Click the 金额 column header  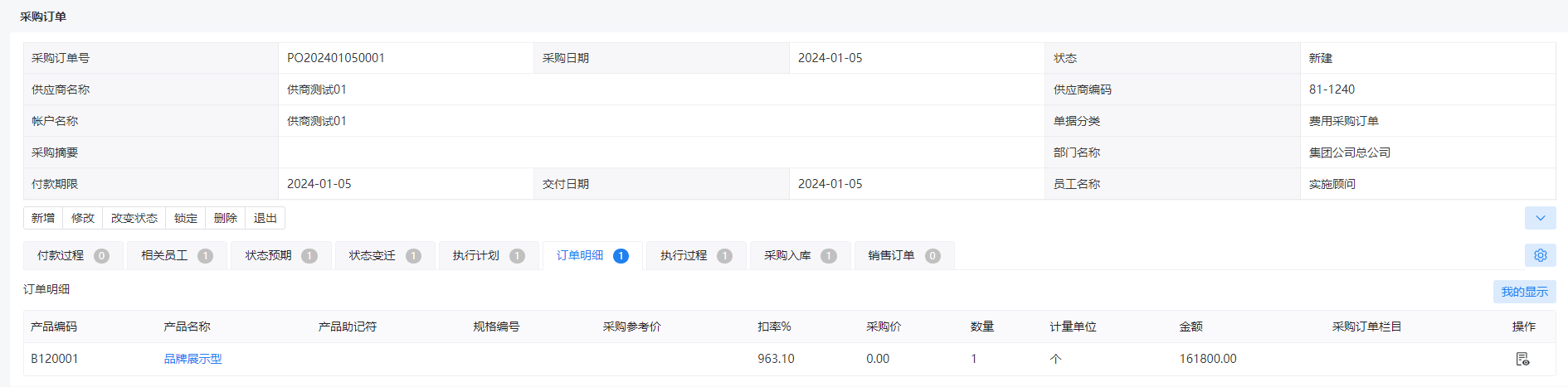point(1191,327)
